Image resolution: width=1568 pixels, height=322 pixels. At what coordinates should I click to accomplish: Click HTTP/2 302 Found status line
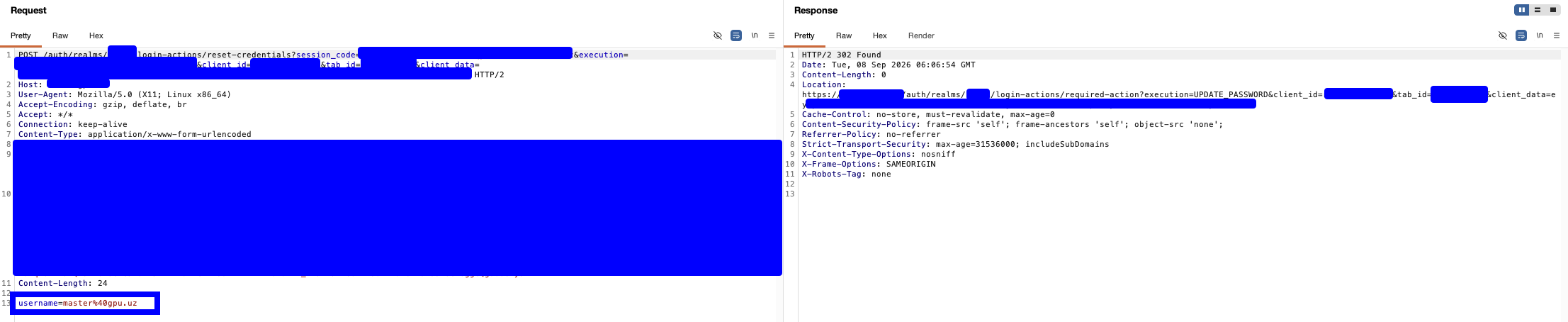842,55
